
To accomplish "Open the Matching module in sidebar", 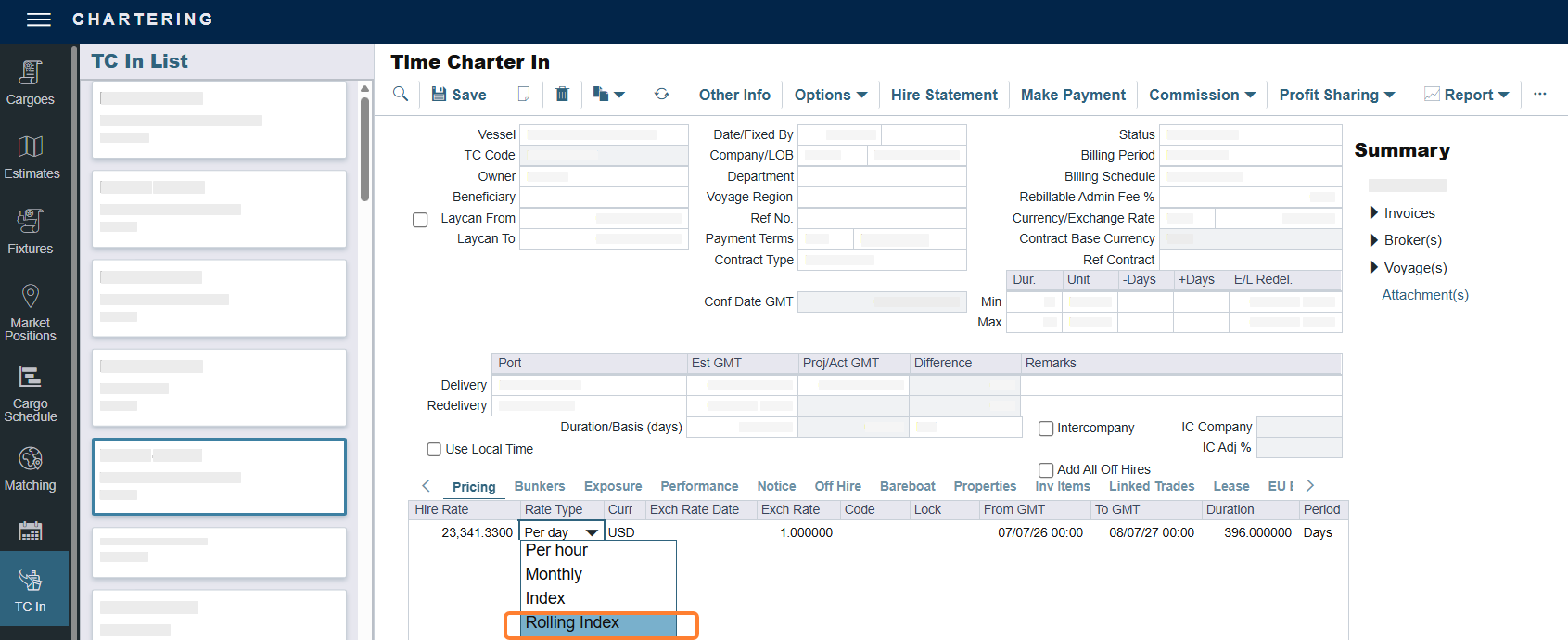I will pos(31,468).
